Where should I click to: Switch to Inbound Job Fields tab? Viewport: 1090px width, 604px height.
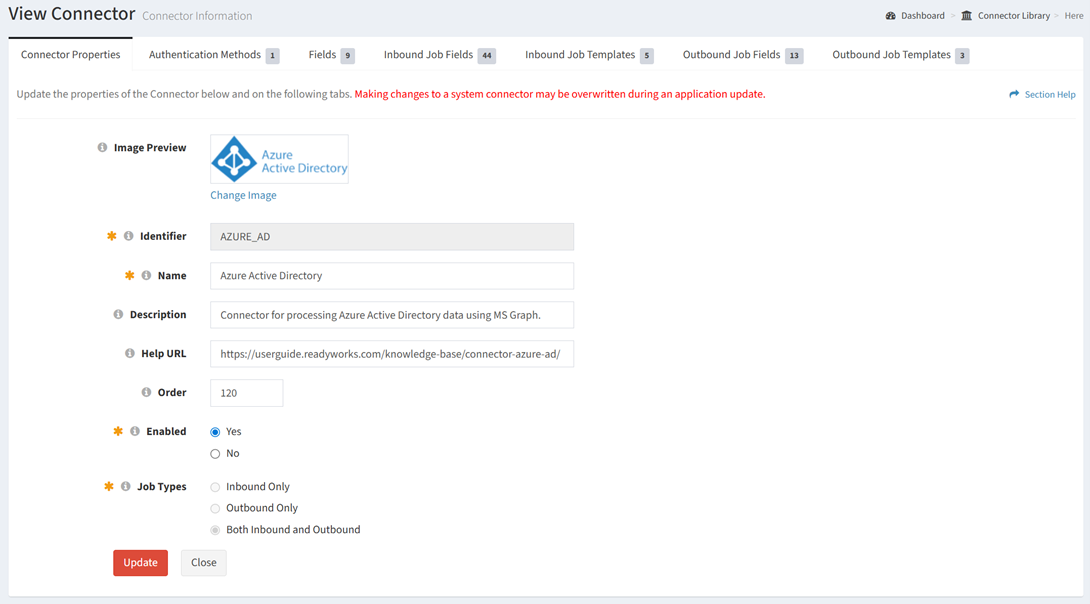438,55
